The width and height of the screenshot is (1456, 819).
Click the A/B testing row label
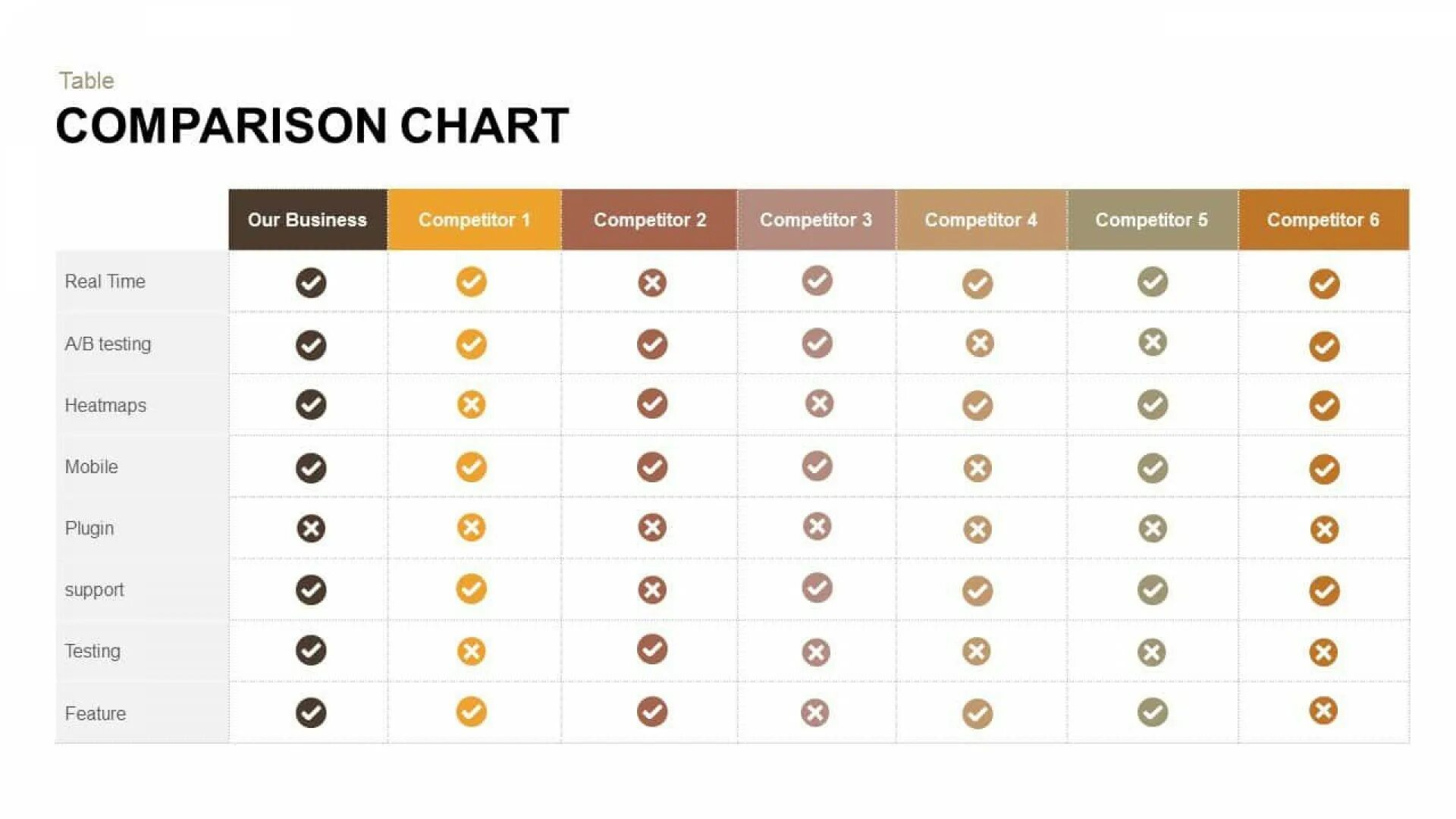pos(108,344)
